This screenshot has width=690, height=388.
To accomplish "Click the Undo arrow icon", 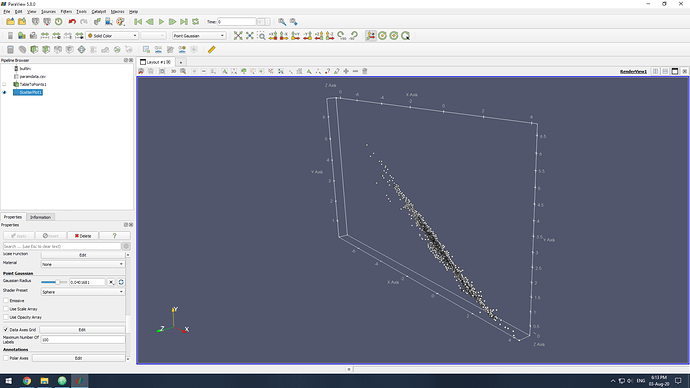I will [72, 22].
